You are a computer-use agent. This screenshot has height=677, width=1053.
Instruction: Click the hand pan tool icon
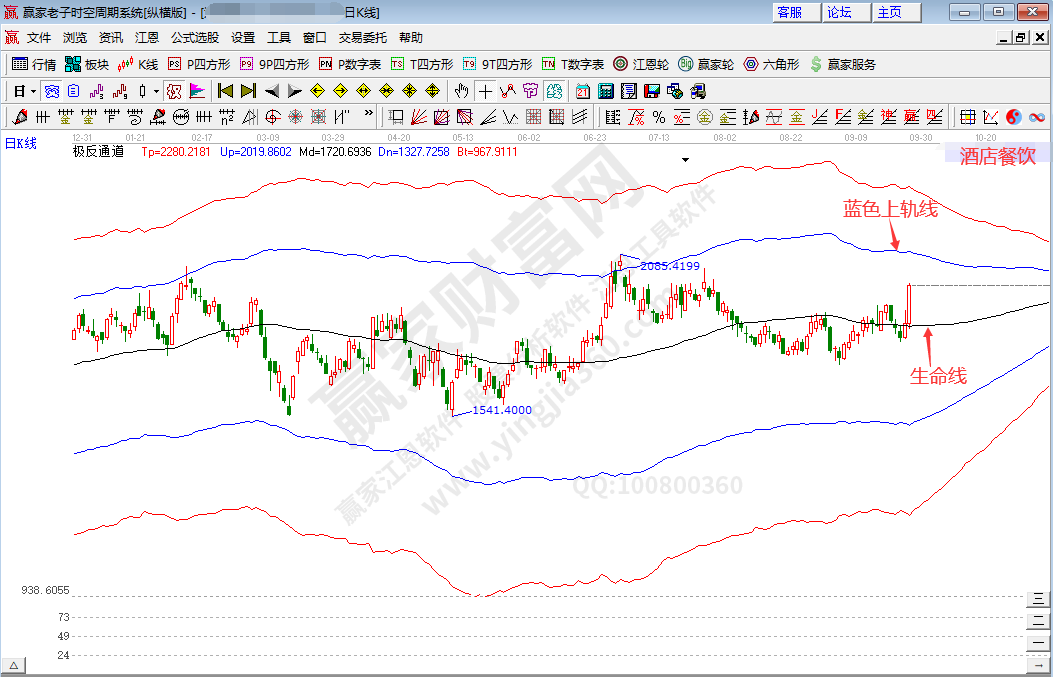click(462, 90)
